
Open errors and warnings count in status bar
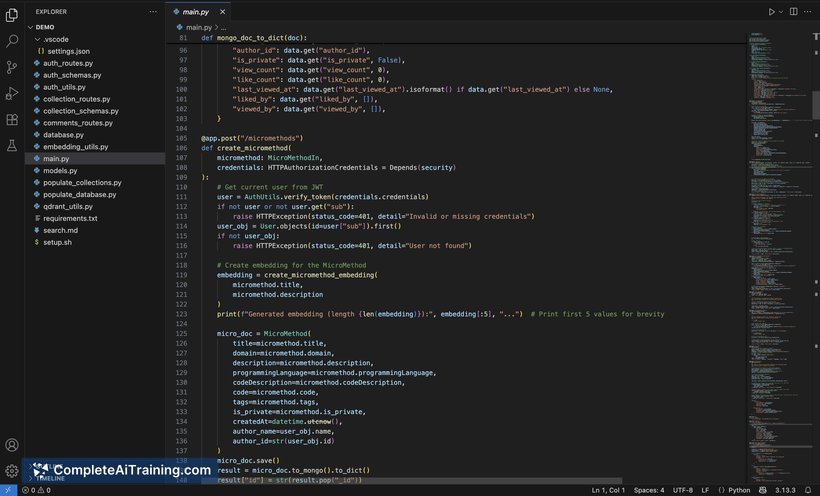(37, 490)
